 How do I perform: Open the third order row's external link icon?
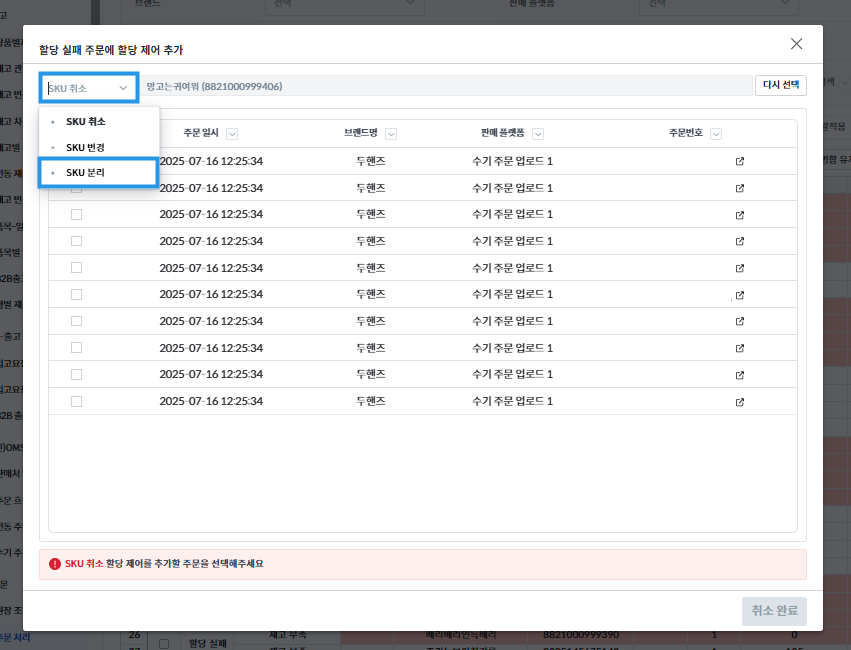[739, 215]
